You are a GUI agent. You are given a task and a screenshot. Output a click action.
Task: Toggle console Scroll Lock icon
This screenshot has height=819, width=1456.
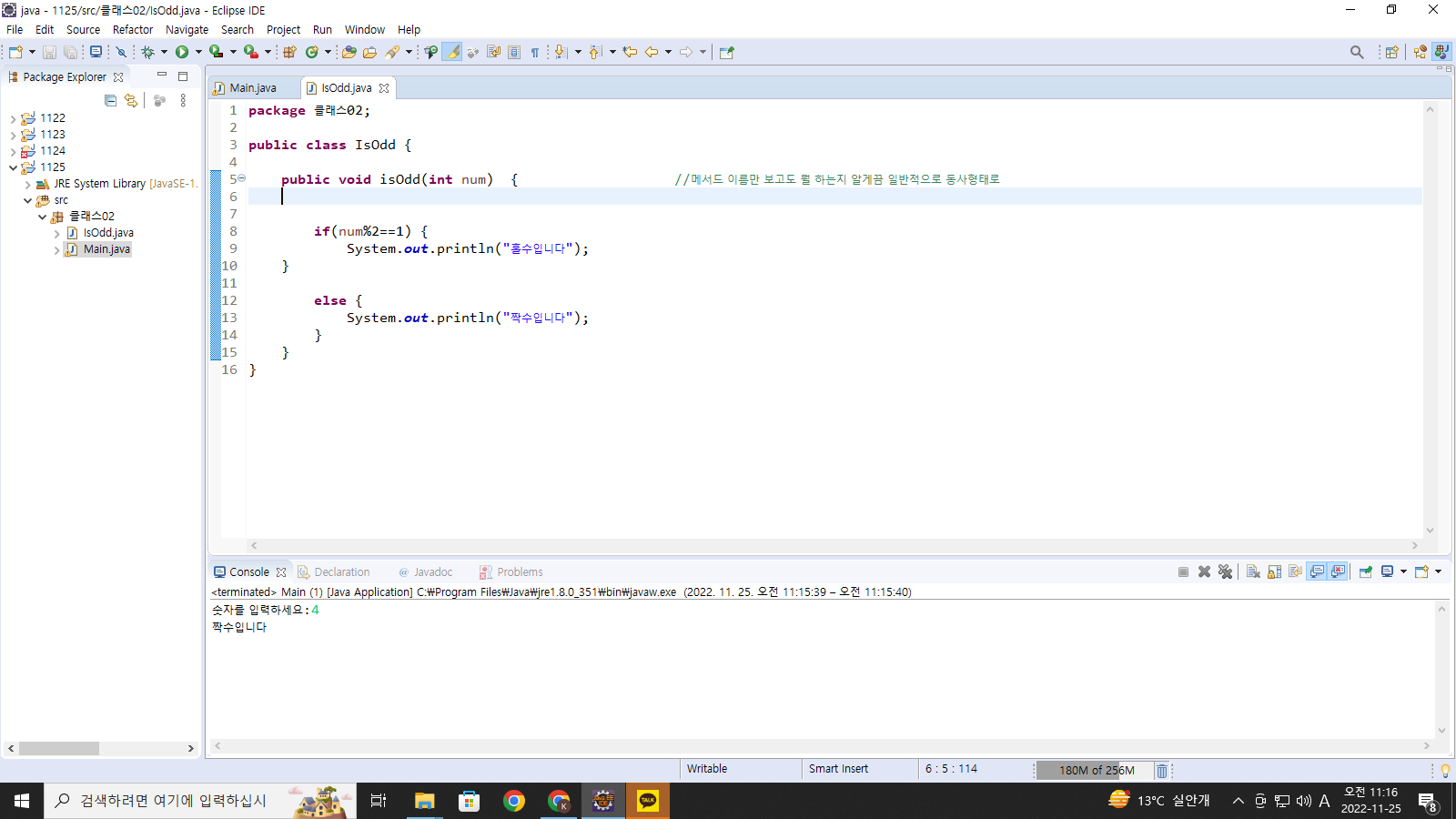(x=1274, y=571)
